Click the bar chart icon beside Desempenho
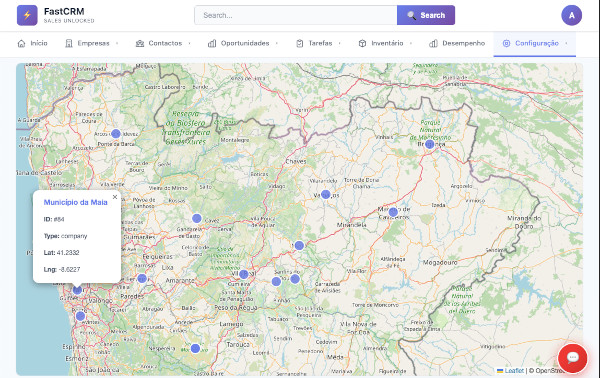This screenshot has height=378, width=600. [433, 43]
